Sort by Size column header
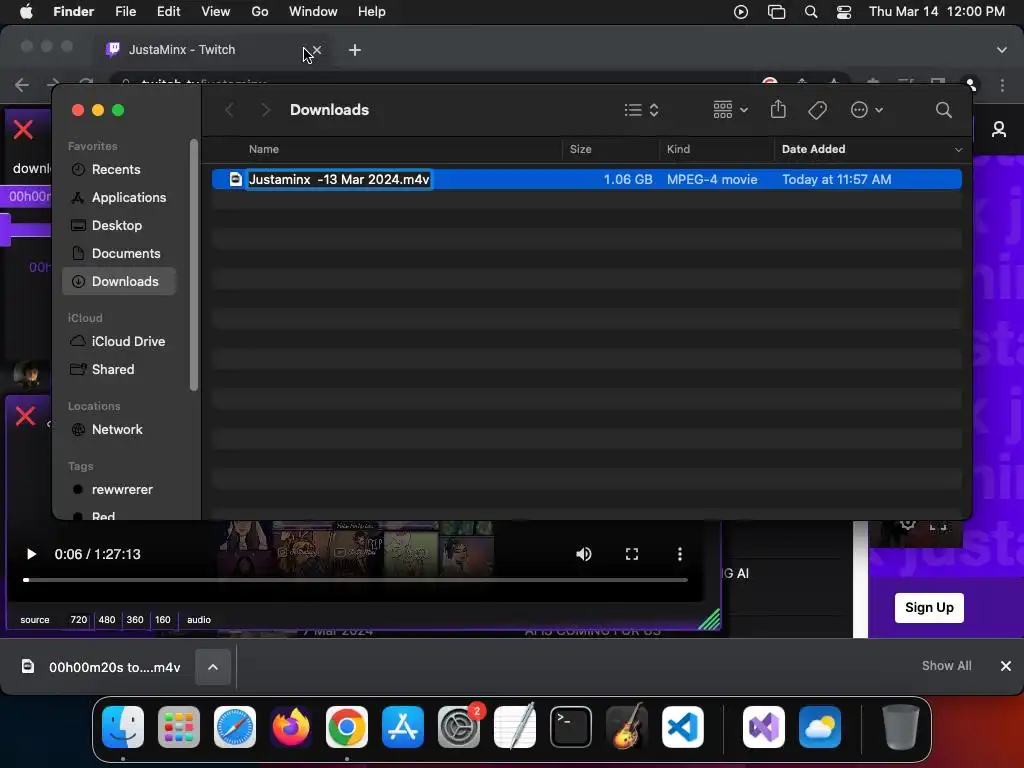1024x768 pixels. tap(581, 149)
